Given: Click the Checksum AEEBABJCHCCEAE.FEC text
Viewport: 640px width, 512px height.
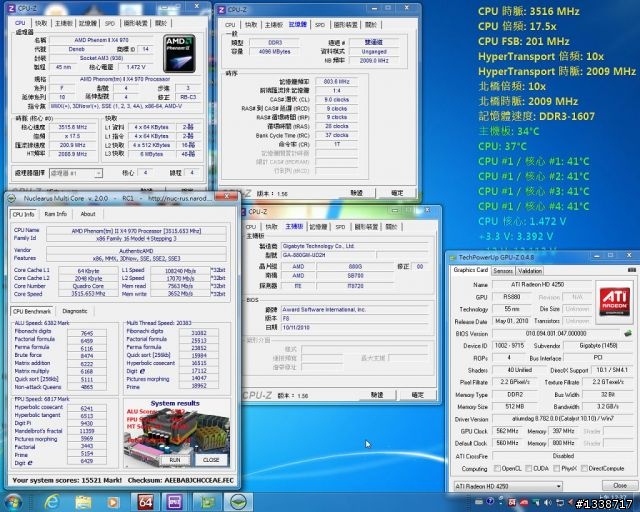Looking at the screenshot, I should [x=180, y=481].
